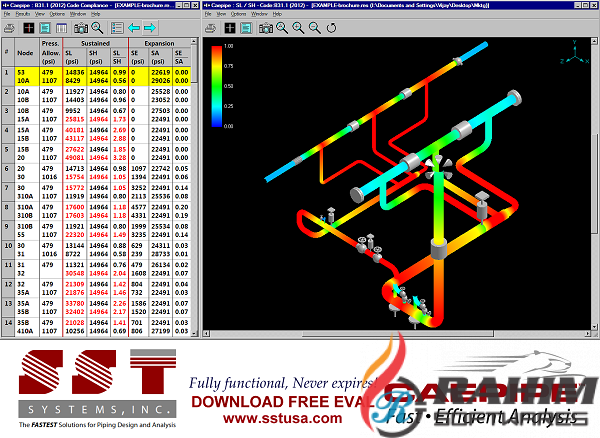Click the ratio value 3.28 in row 5

(119, 158)
